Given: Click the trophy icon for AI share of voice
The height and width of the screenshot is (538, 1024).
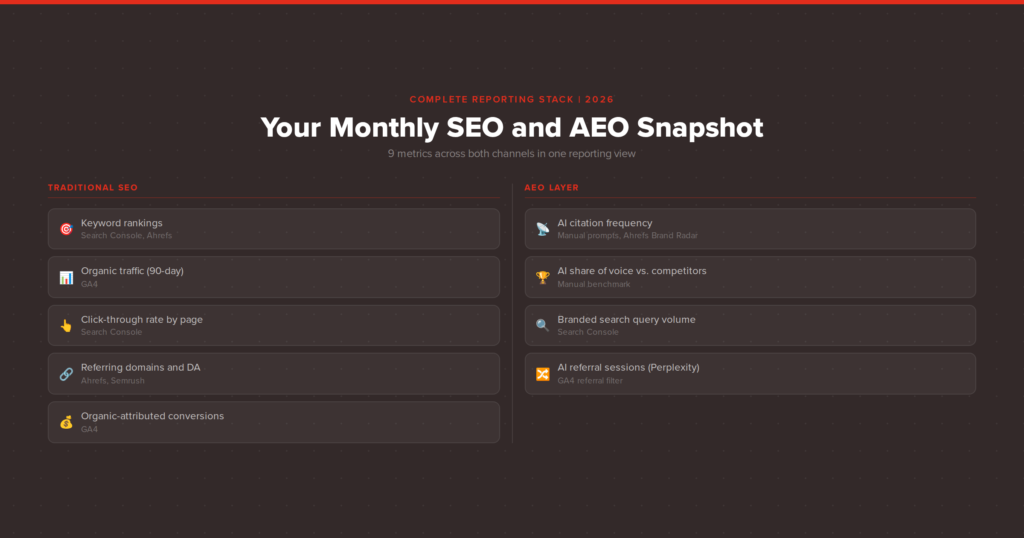Looking at the screenshot, I should [542, 277].
